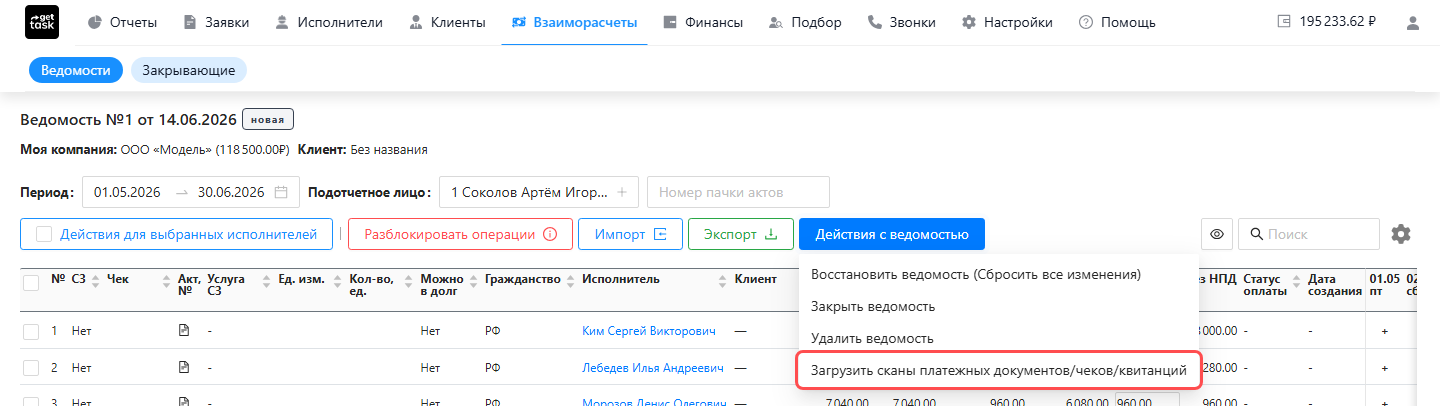Click the wallet balance 195 233.62 ₽

pyautogui.click(x=1327, y=22)
